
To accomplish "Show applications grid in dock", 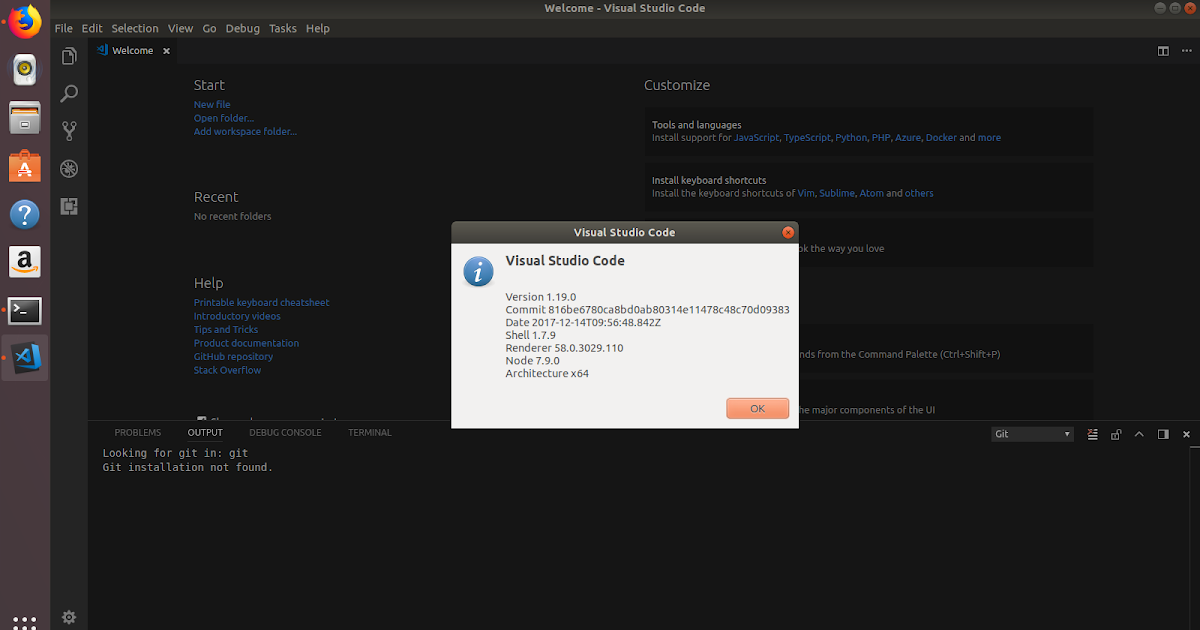I will click(x=25, y=621).
